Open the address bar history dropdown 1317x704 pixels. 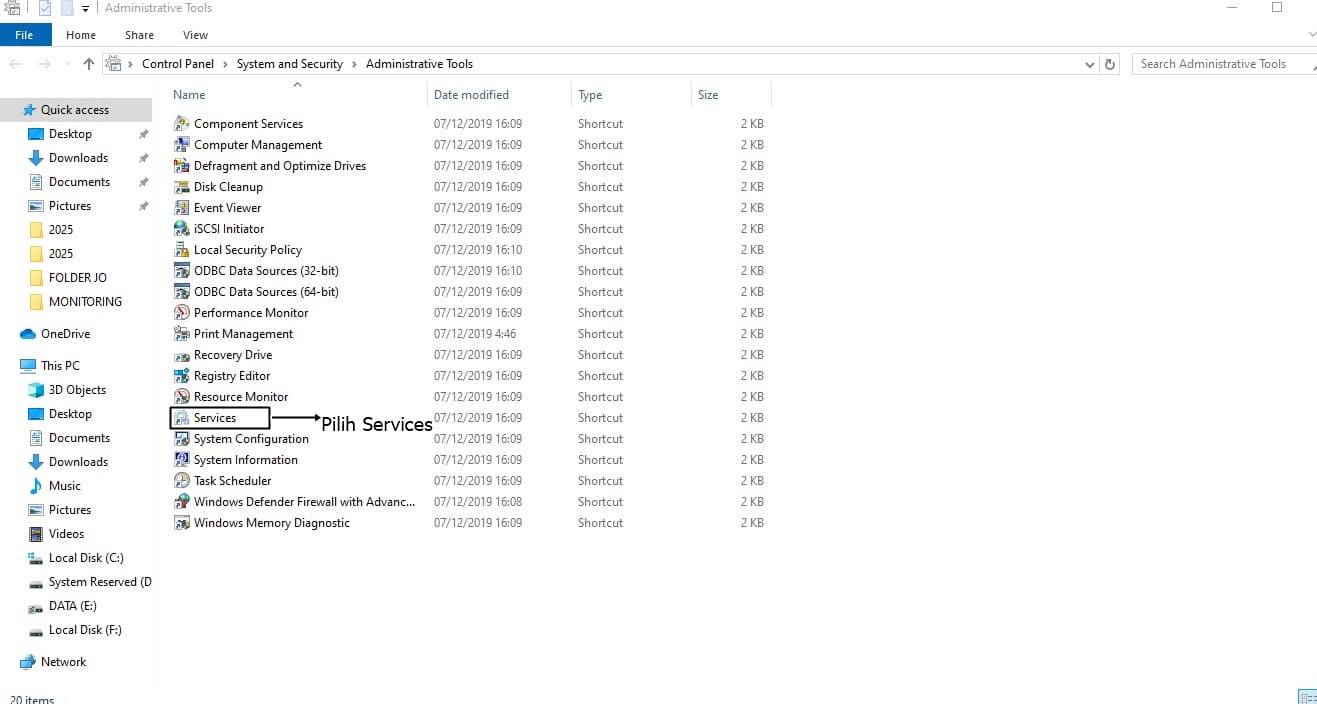click(1090, 64)
